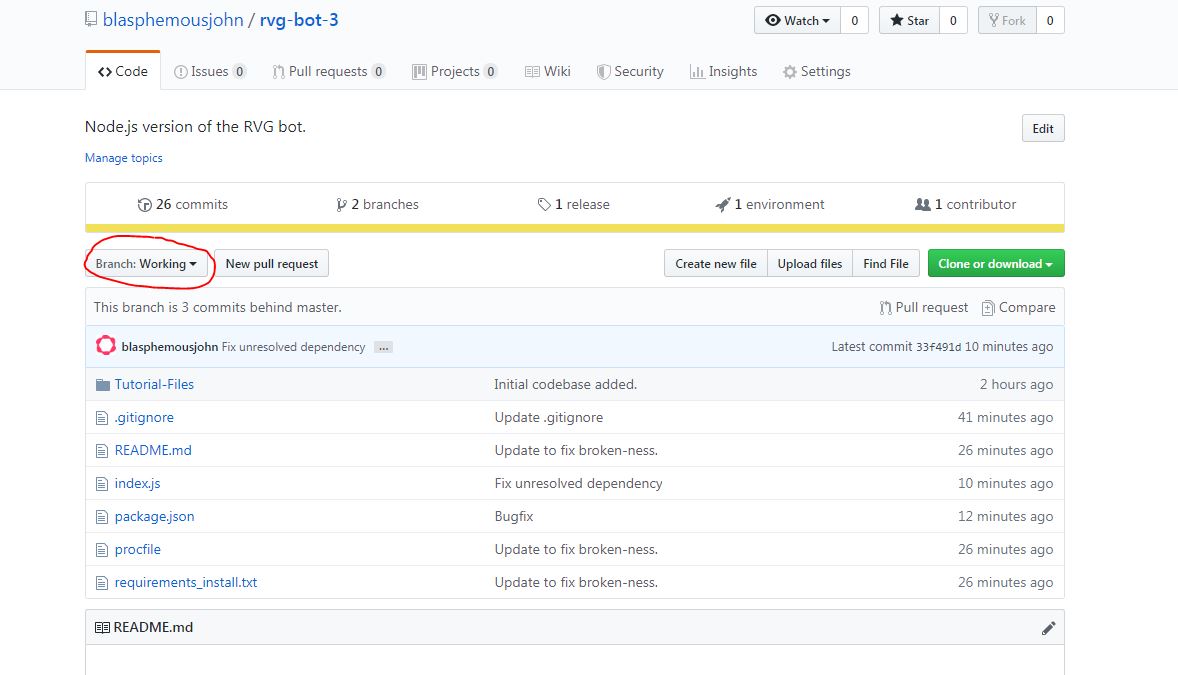
Task: Switch to the Code tab
Action: 122,71
